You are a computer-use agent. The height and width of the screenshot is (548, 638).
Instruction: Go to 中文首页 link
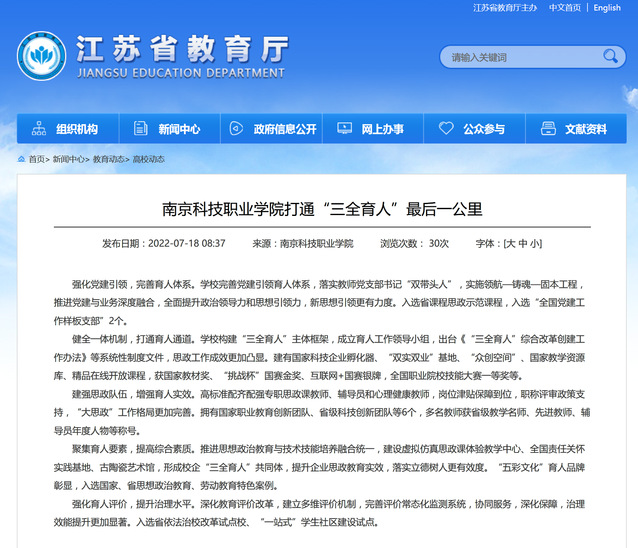coord(565,8)
